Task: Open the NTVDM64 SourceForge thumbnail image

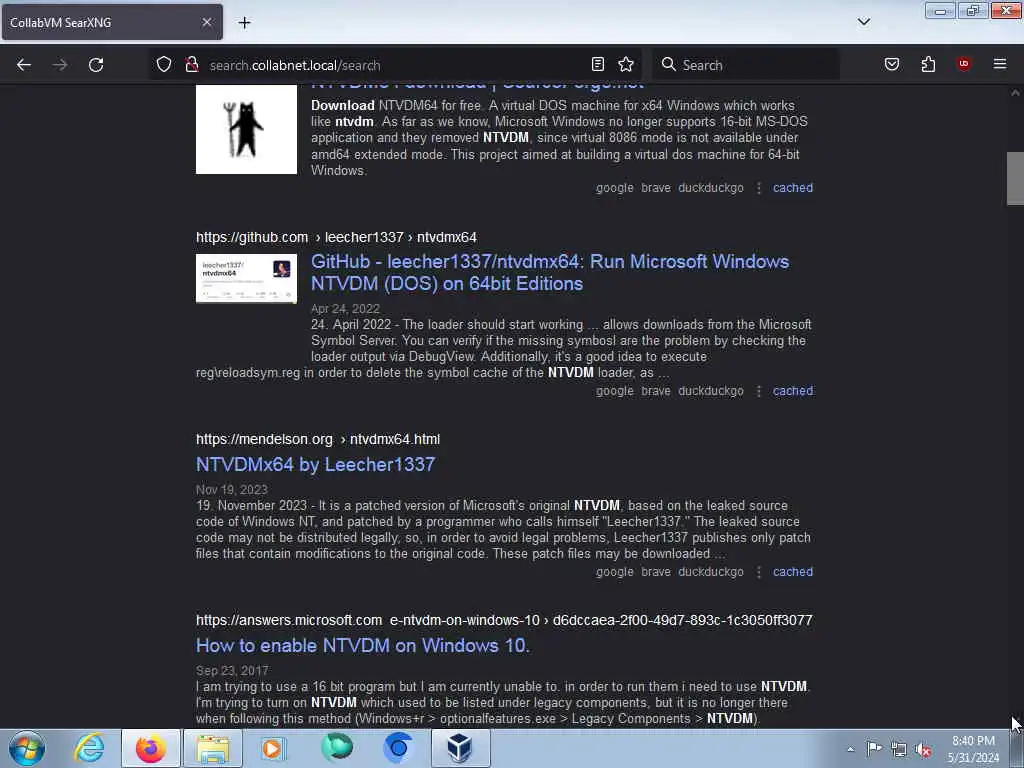Action: (246, 129)
